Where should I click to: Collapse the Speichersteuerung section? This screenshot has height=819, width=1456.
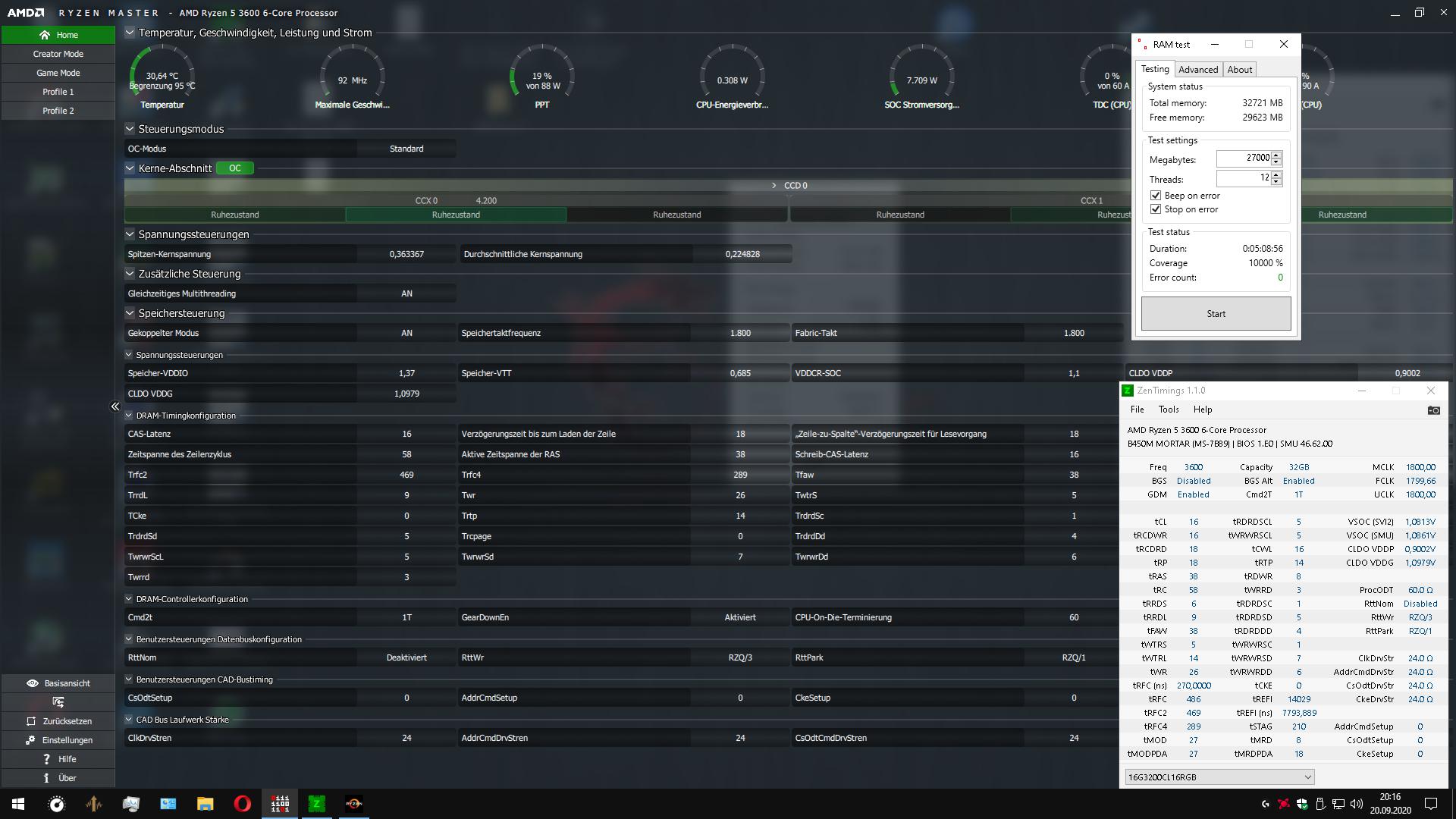tap(130, 313)
